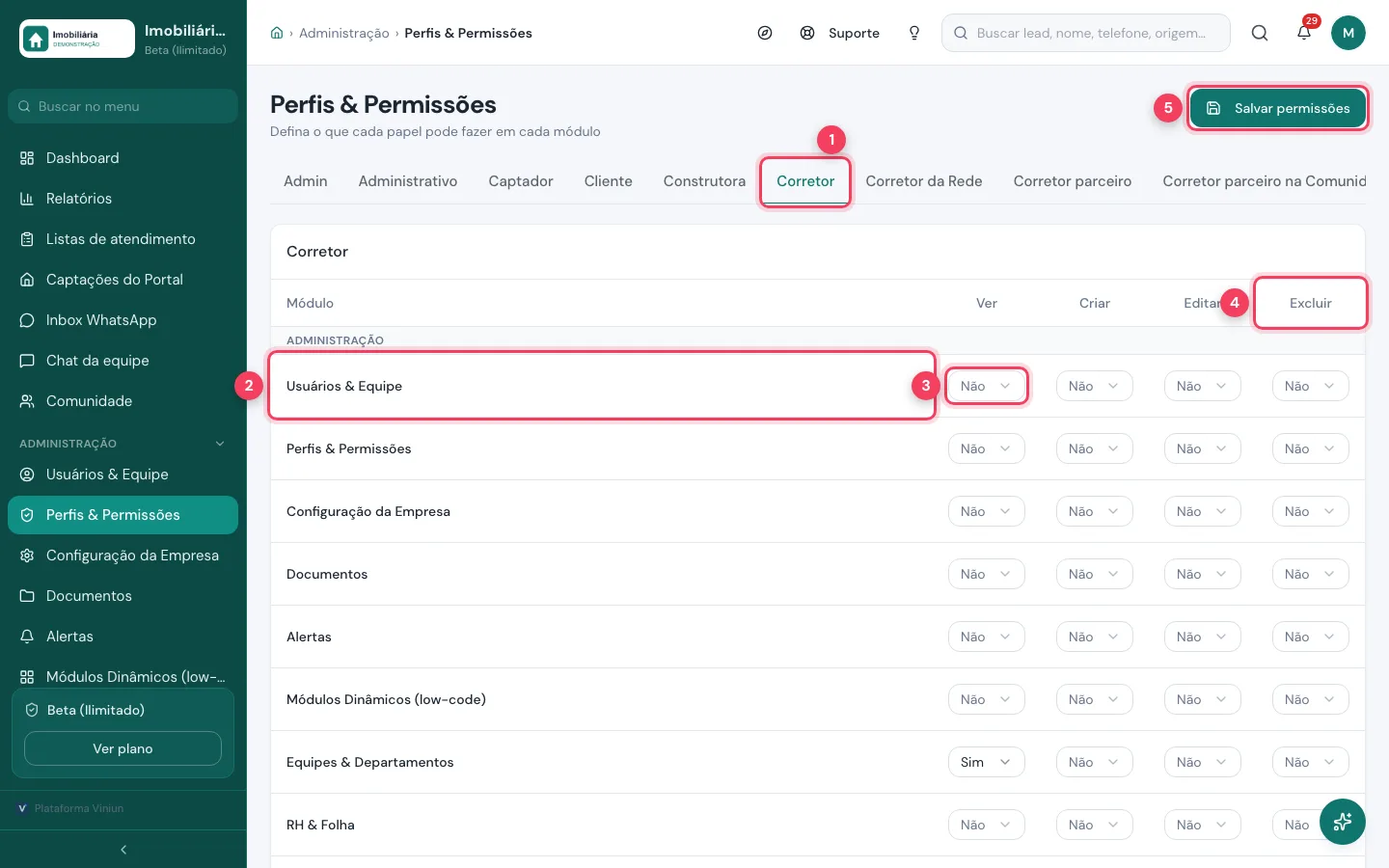The height and width of the screenshot is (868, 1389).
Task: Open Módulos Dinâmicos (low-code) in sidebar
Action: [x=123, y=677]
